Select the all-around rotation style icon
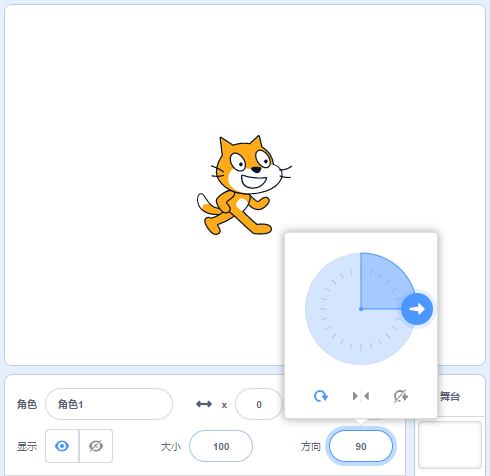490x476 pixels. [x=321, y=396]
